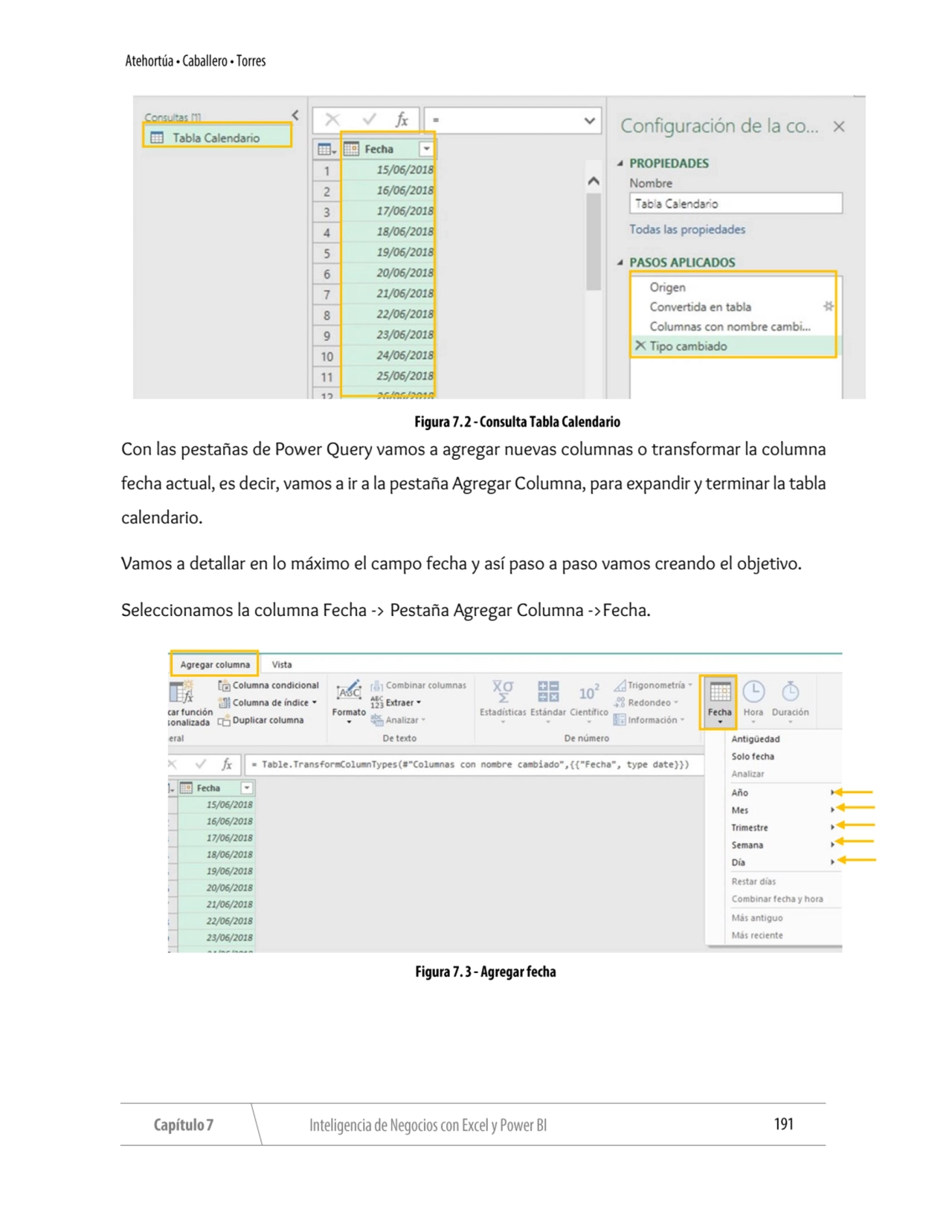Click the scroll-up arrow of the data grid
This screenshot has height=1232, width=952.
pos(593,182)
